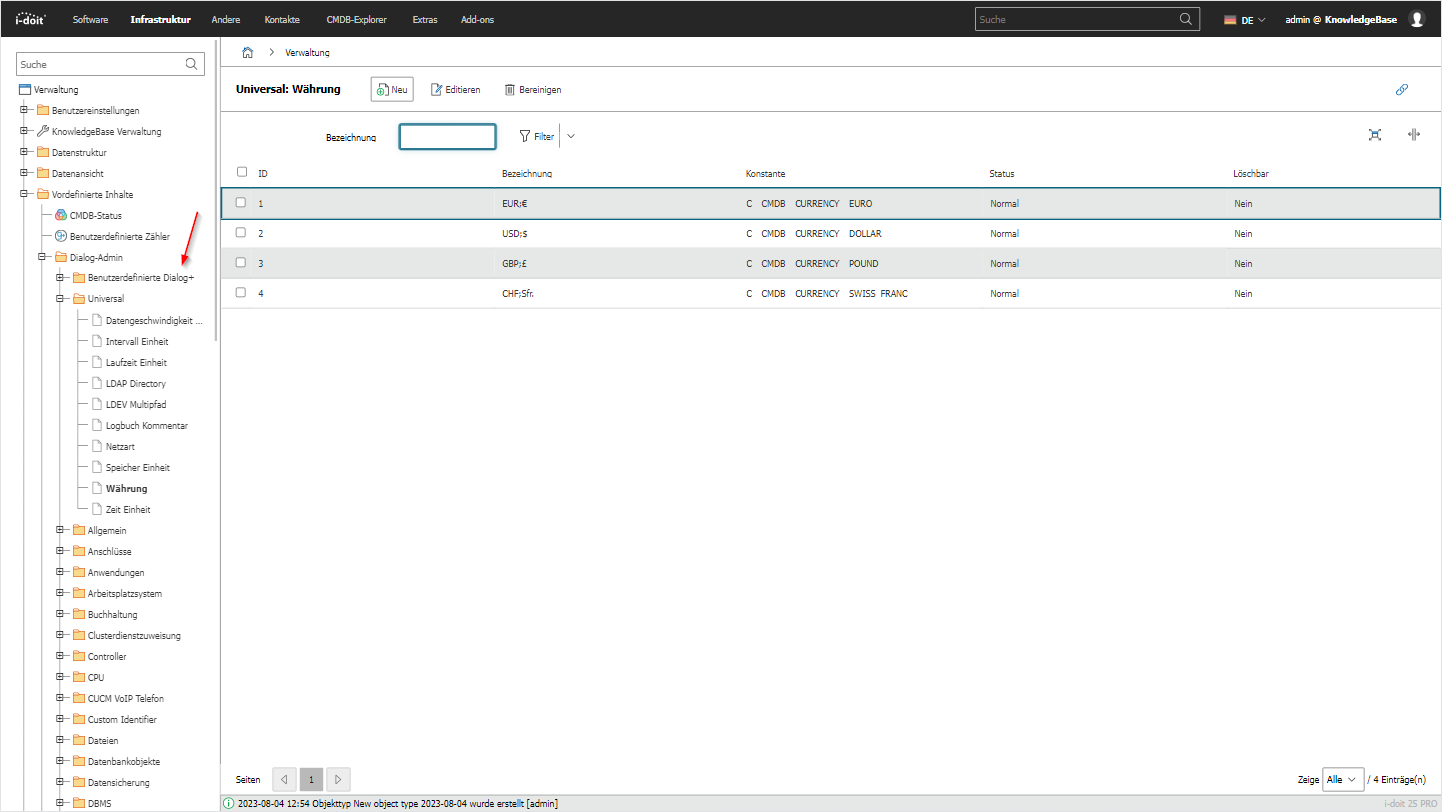Click the Neu button
This screenshot has width=1442, height=812.
point(391,89)
